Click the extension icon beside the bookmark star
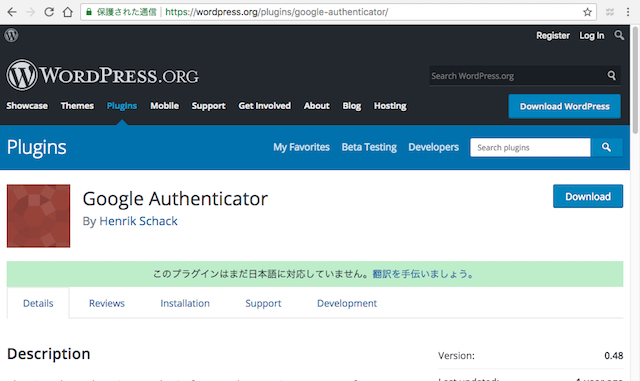 click(x=610, y=12)
